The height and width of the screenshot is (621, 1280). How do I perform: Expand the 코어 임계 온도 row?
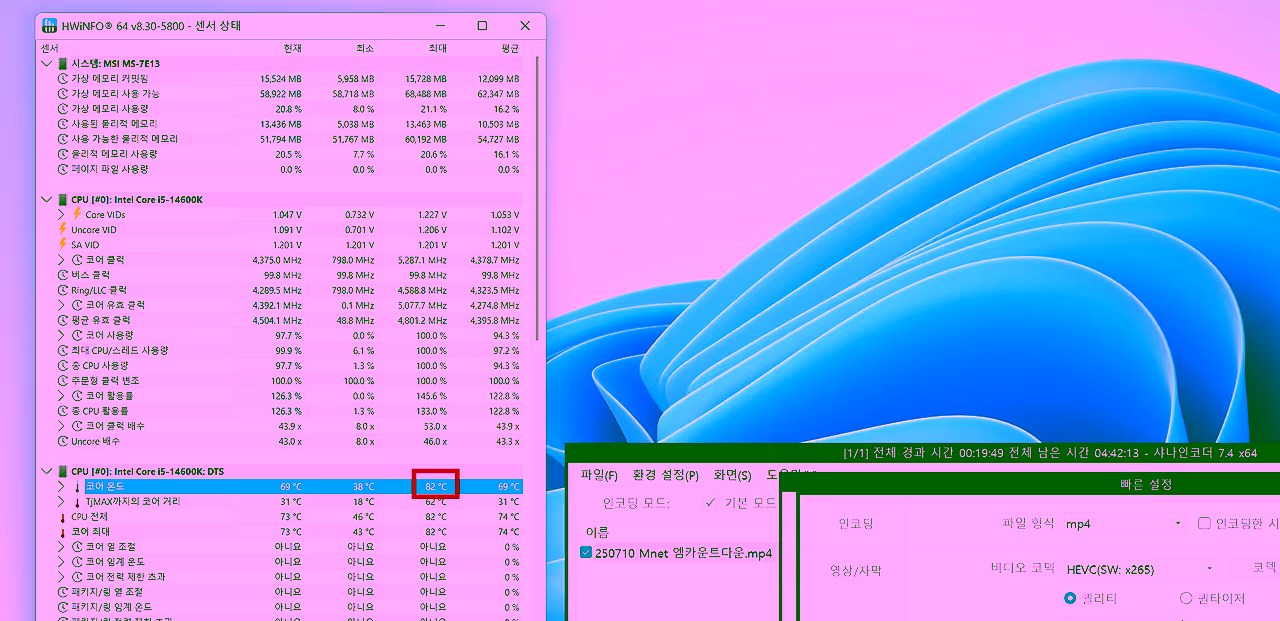[x=62, y=561]
